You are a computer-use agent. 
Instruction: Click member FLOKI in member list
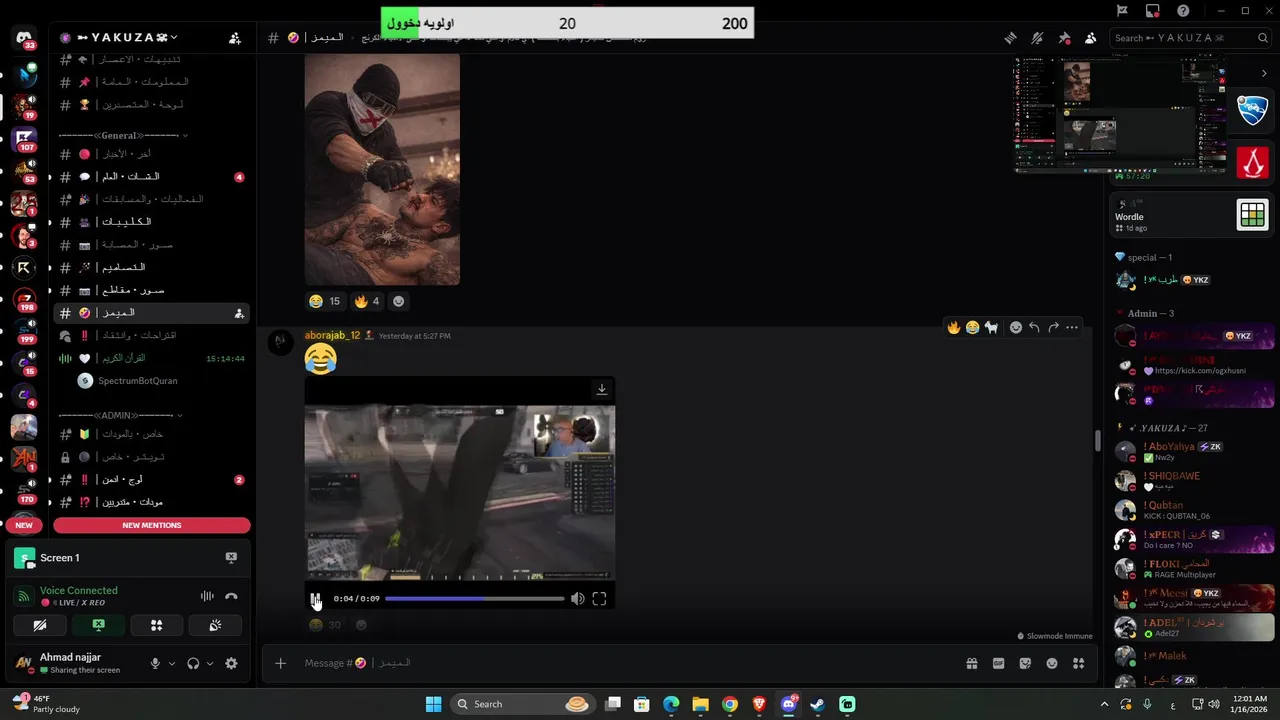pos(1193,568)
